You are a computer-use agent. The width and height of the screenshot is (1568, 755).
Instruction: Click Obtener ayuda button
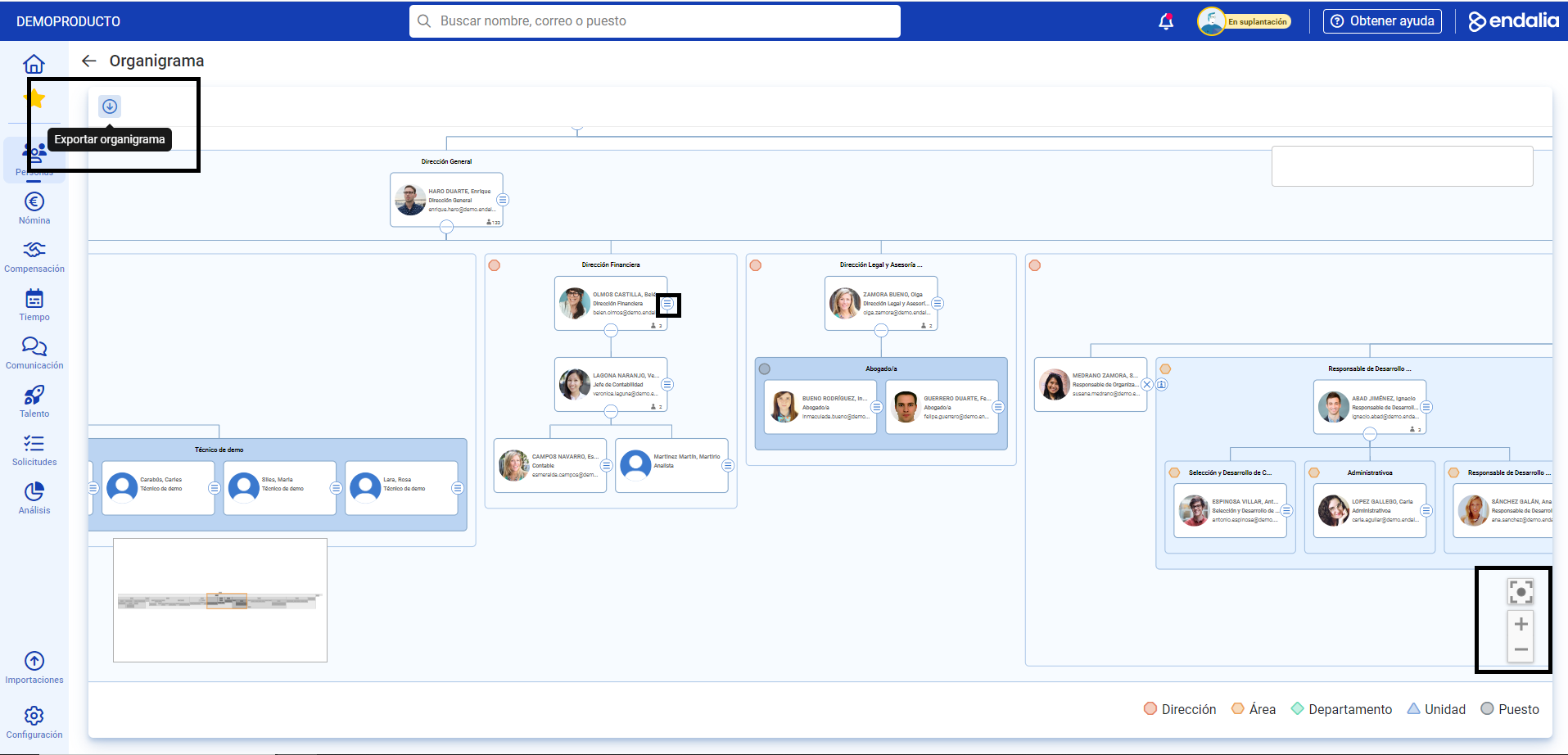[1382, 21]
